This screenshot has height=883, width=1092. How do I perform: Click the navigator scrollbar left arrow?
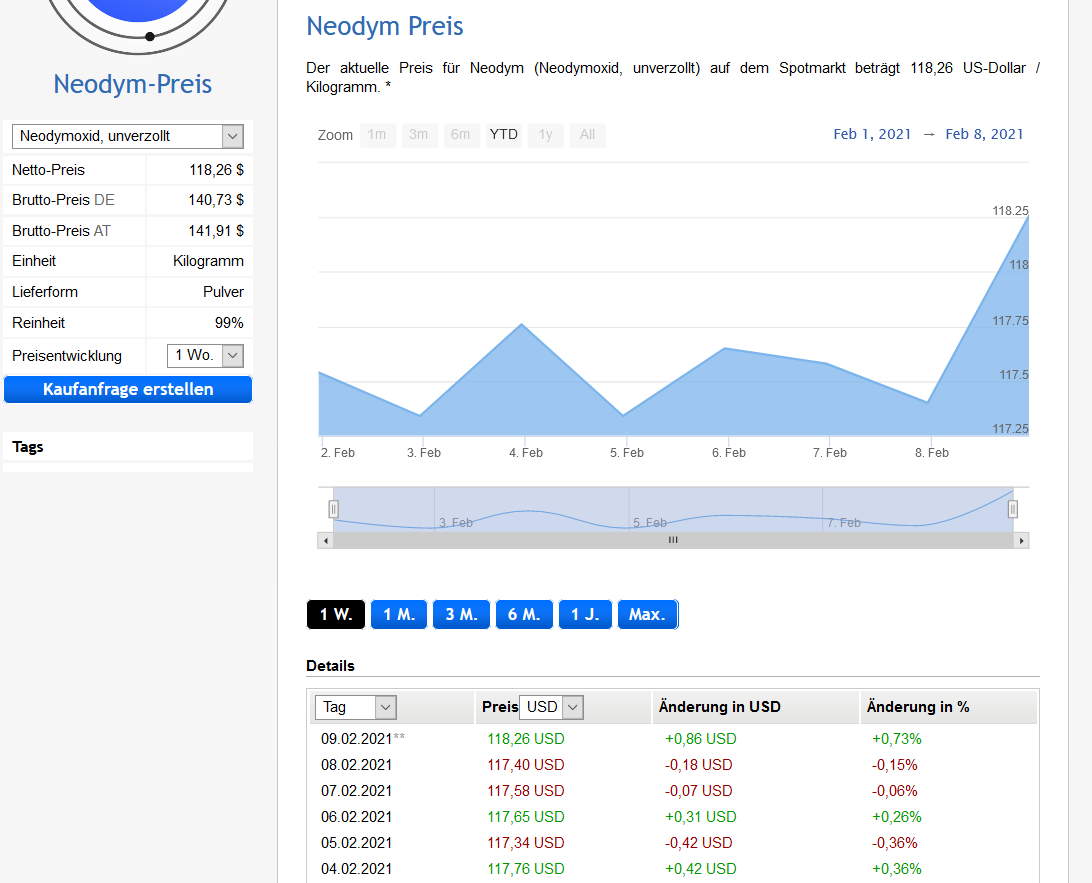point(325,540)
